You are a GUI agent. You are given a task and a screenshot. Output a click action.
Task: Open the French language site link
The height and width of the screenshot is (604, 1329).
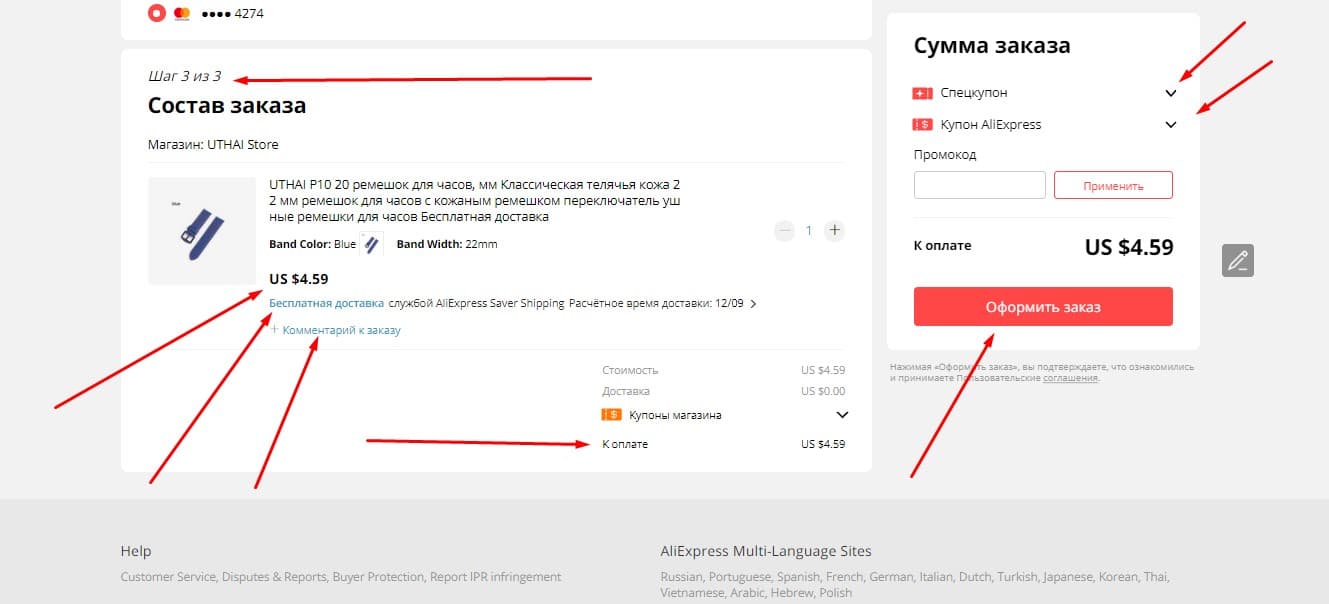(x=846, y=577)
